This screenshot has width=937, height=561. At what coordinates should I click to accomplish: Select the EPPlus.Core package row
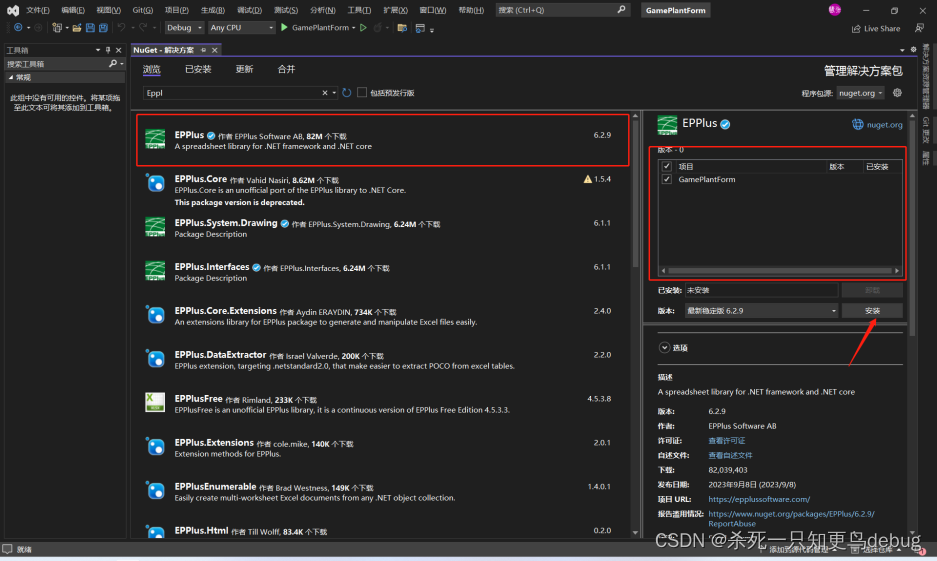[x=382, y=190]
